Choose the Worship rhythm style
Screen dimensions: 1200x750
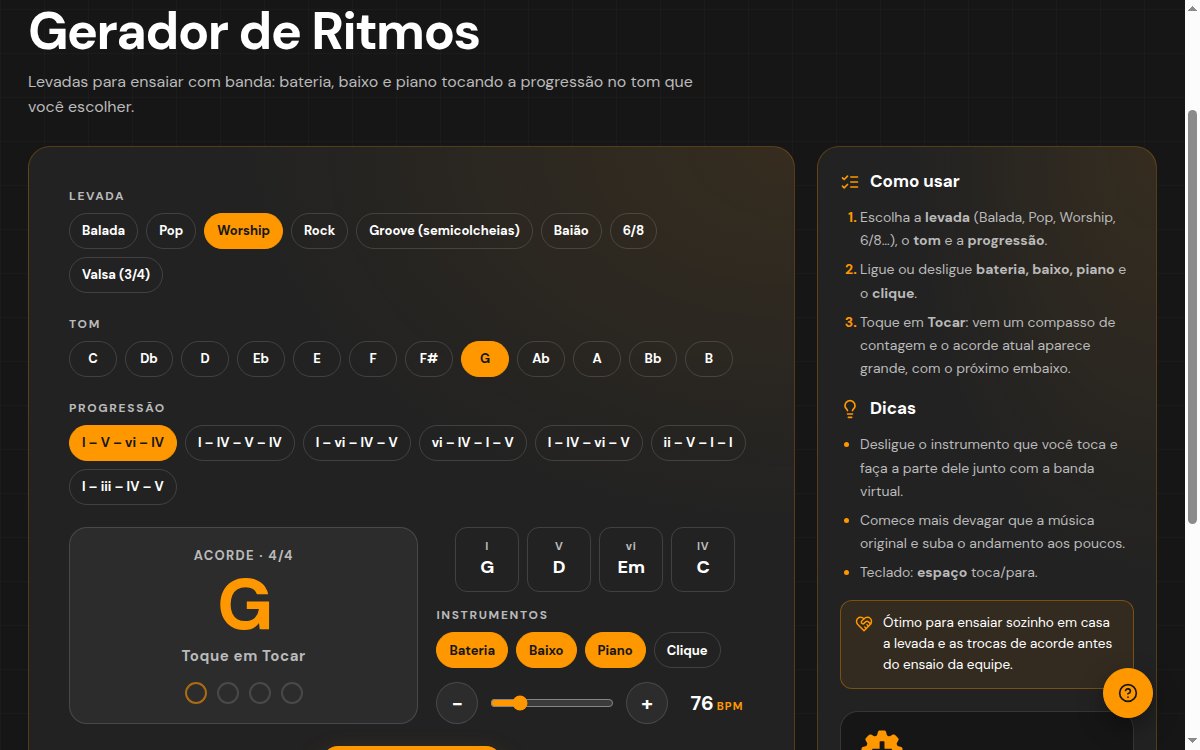coord(243,230)
